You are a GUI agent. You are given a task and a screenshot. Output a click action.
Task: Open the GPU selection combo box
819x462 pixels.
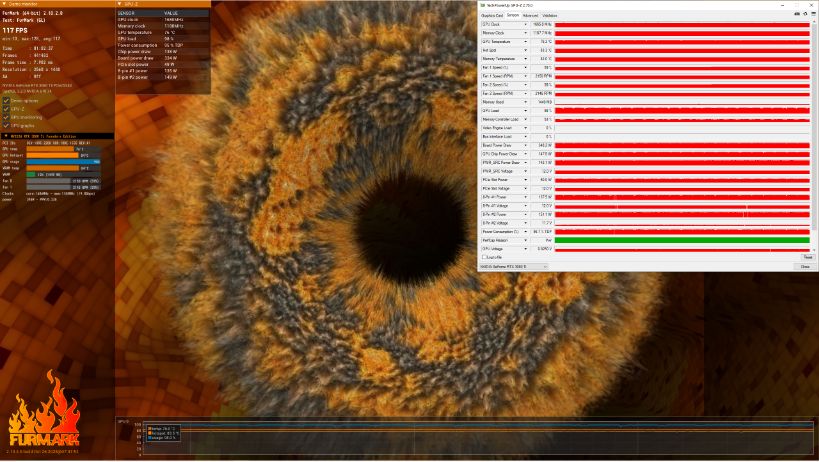pos(513,267)
